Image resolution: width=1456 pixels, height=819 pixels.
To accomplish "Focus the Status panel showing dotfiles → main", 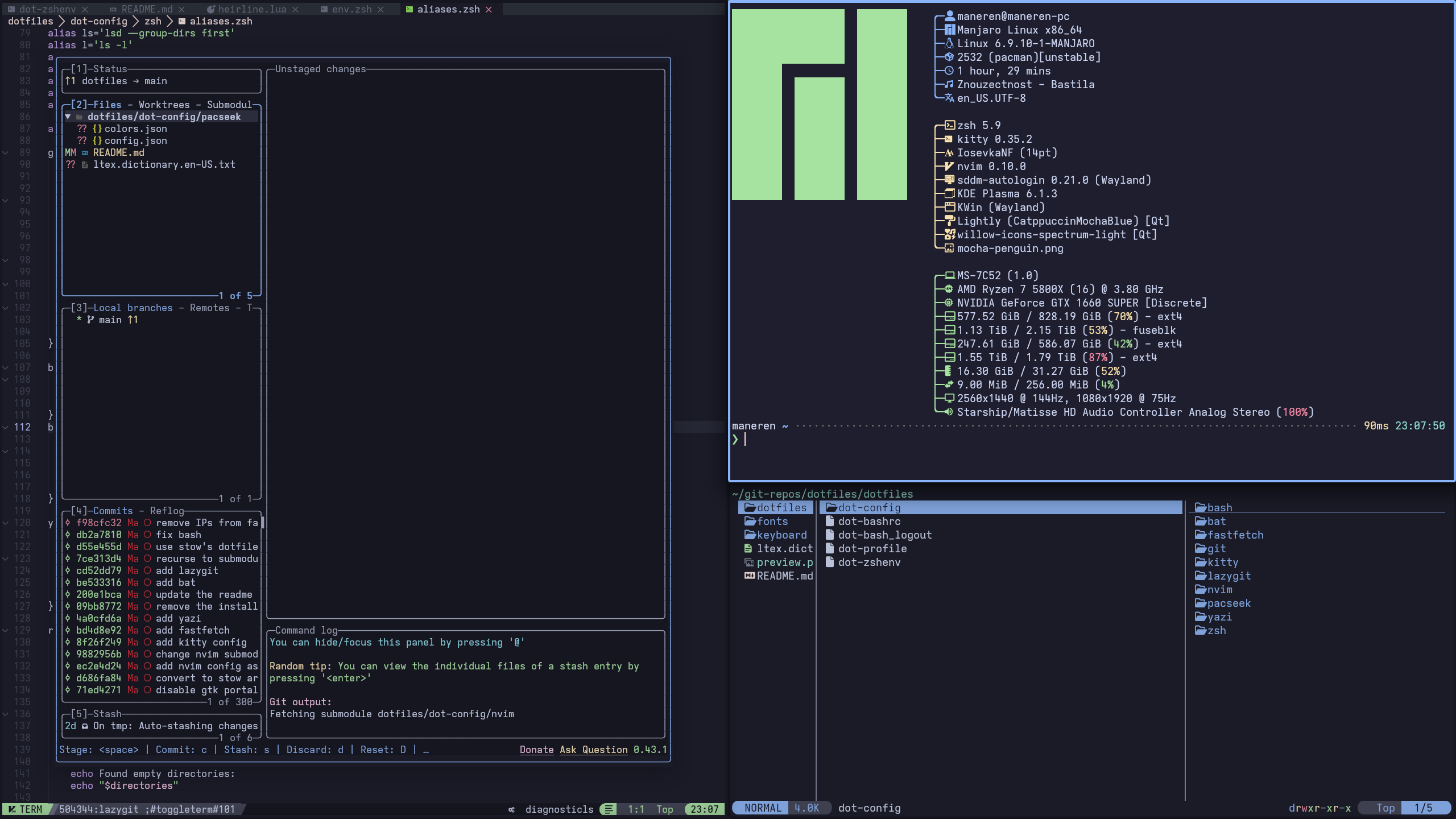I will [162, 81].
